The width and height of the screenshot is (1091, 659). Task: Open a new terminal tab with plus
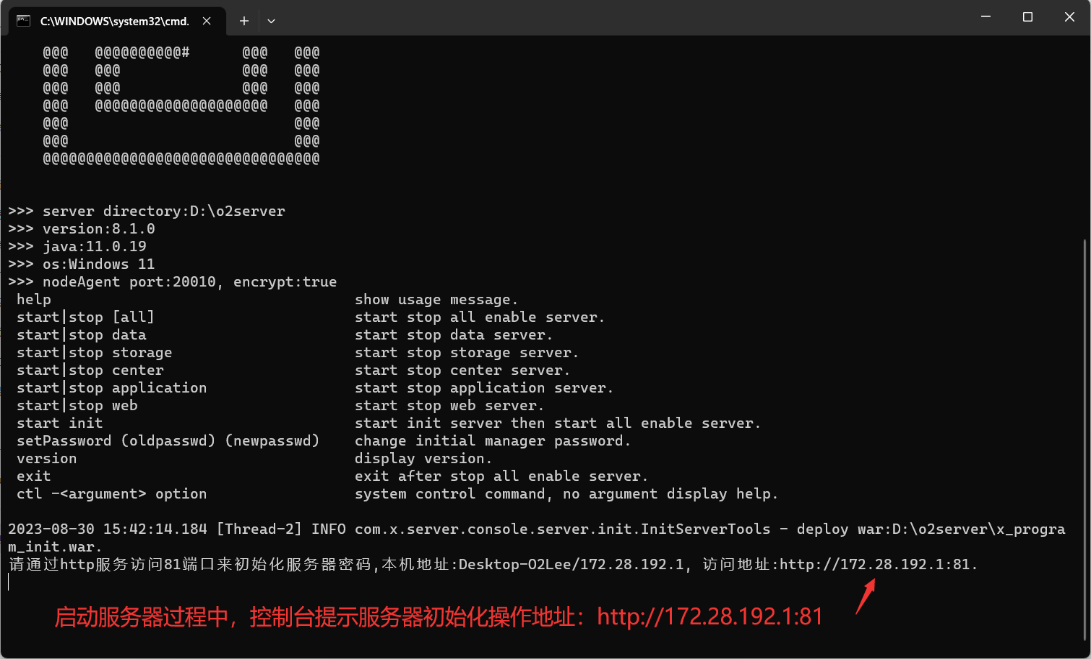244,21
